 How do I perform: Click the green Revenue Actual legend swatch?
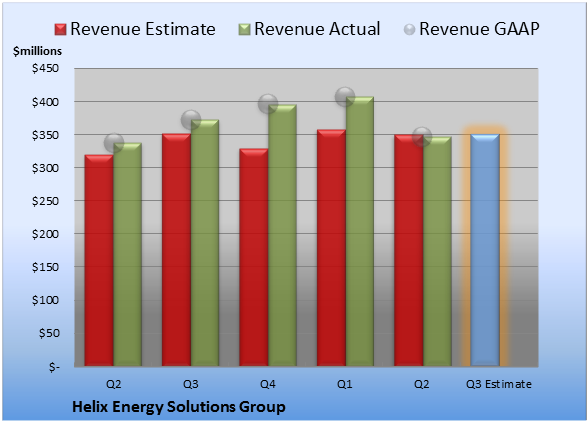[244, 30]
